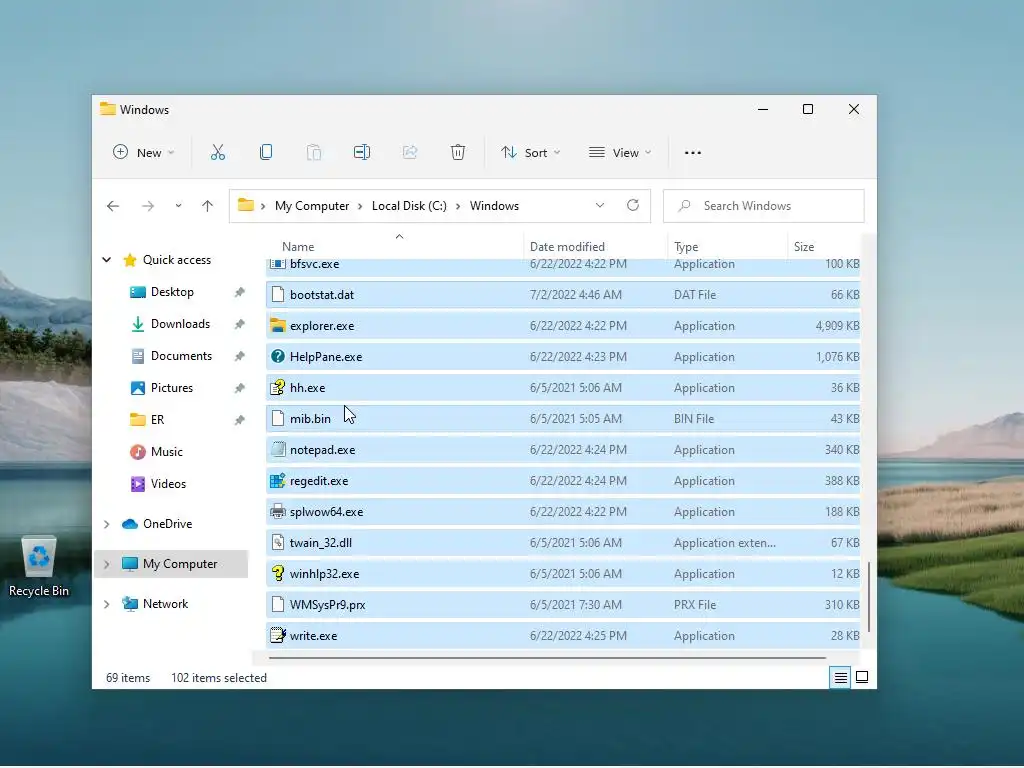Select Network in navigation pane

click(x=165, y=604)
